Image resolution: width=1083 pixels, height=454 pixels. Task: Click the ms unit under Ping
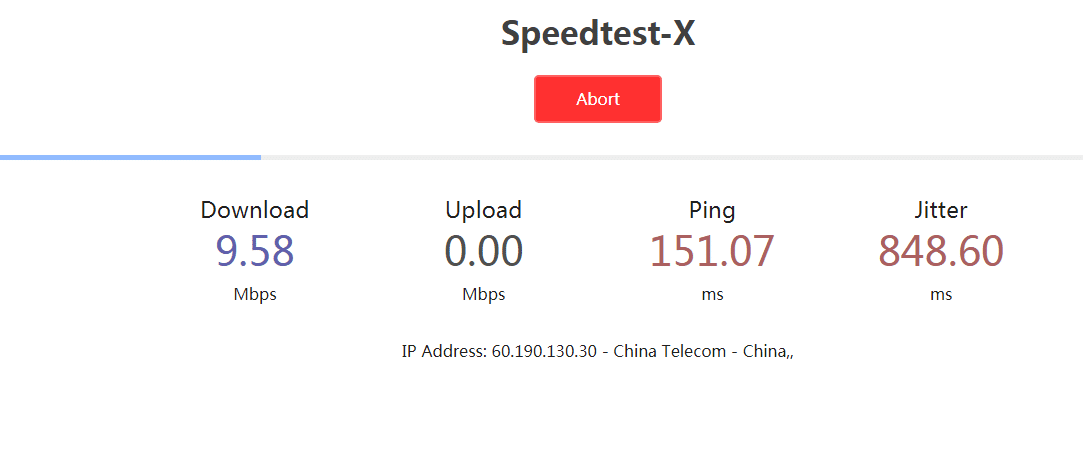pyautogui.click(x=712, y=295)
